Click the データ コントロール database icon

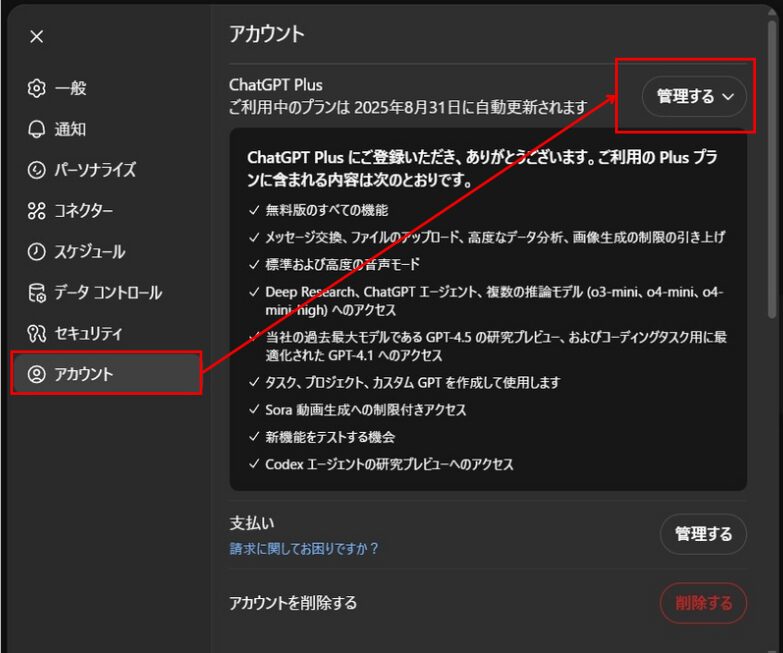click(36, 293)
